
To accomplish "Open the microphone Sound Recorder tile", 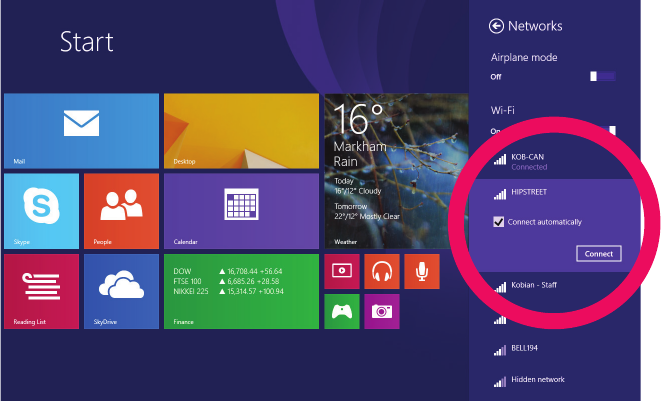I will pos(422,271).
